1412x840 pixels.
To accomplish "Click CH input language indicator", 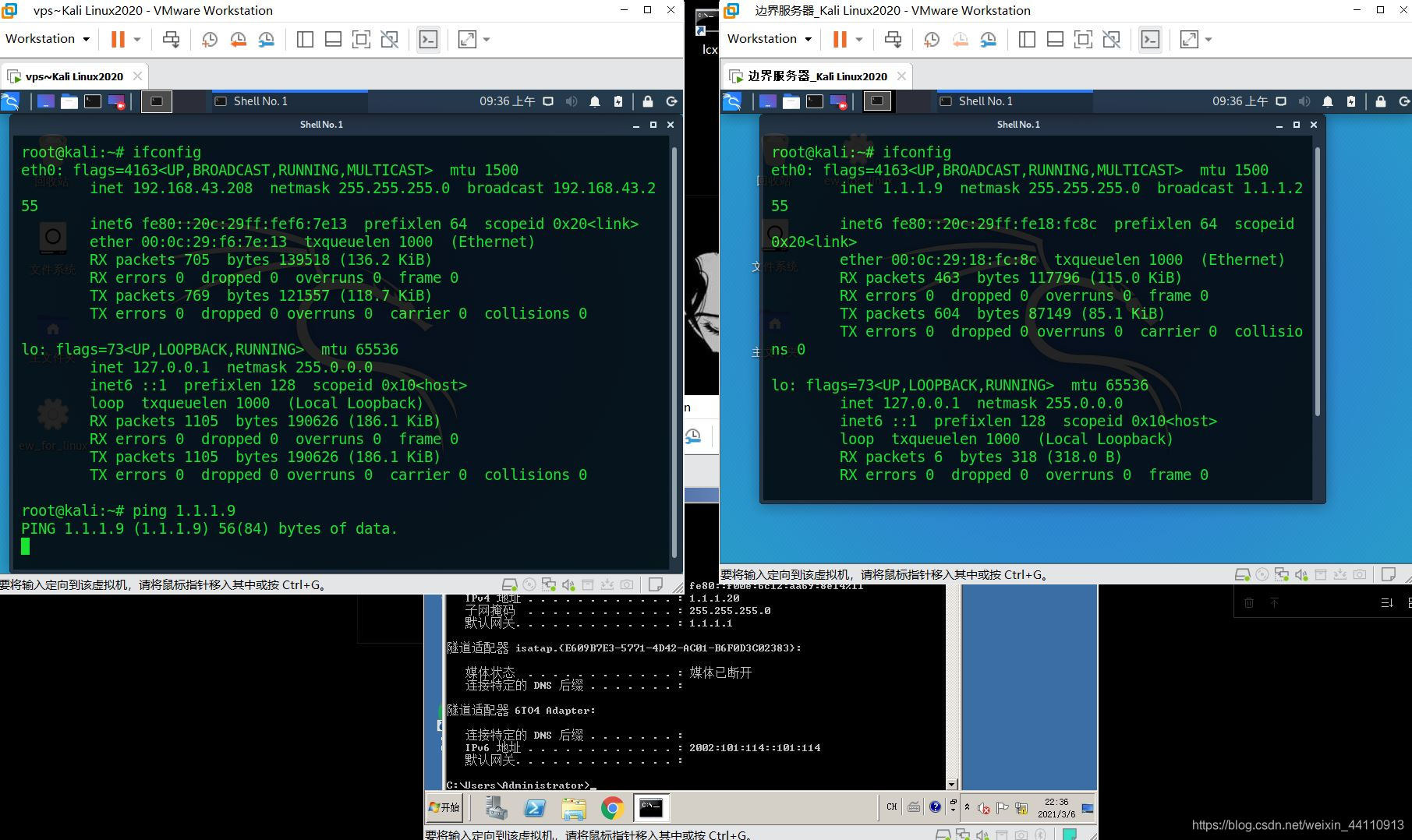I will point(892,807).
